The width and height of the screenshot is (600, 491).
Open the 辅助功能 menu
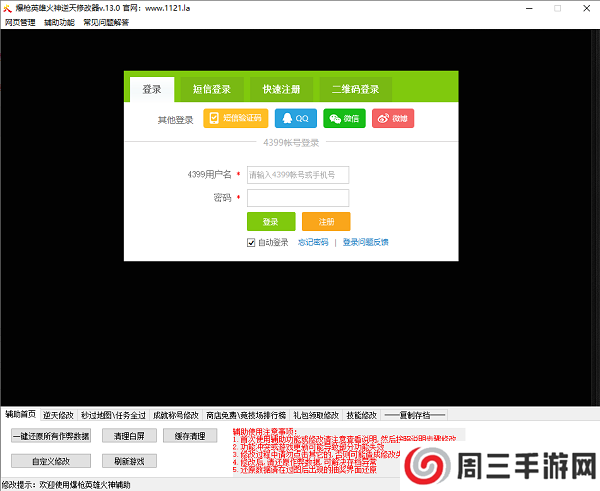58,21
